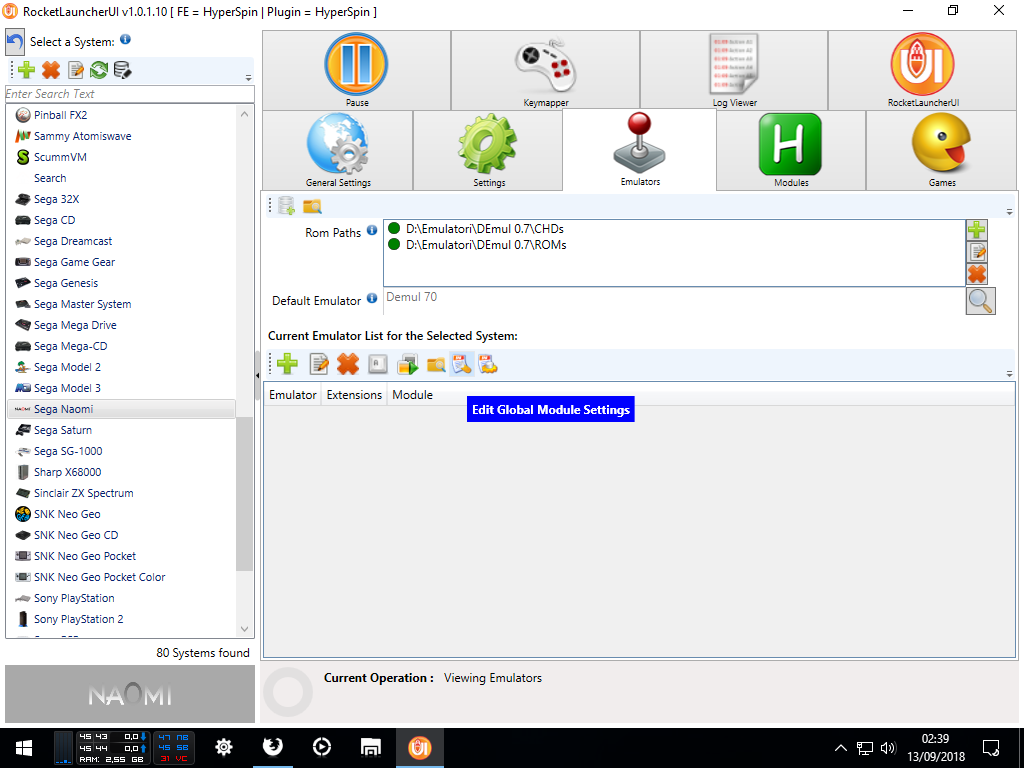The width and height of the screenshot is (1024, 768).
Task: Click the blue back arrow beside Select a System
Action: click(16, 42)
